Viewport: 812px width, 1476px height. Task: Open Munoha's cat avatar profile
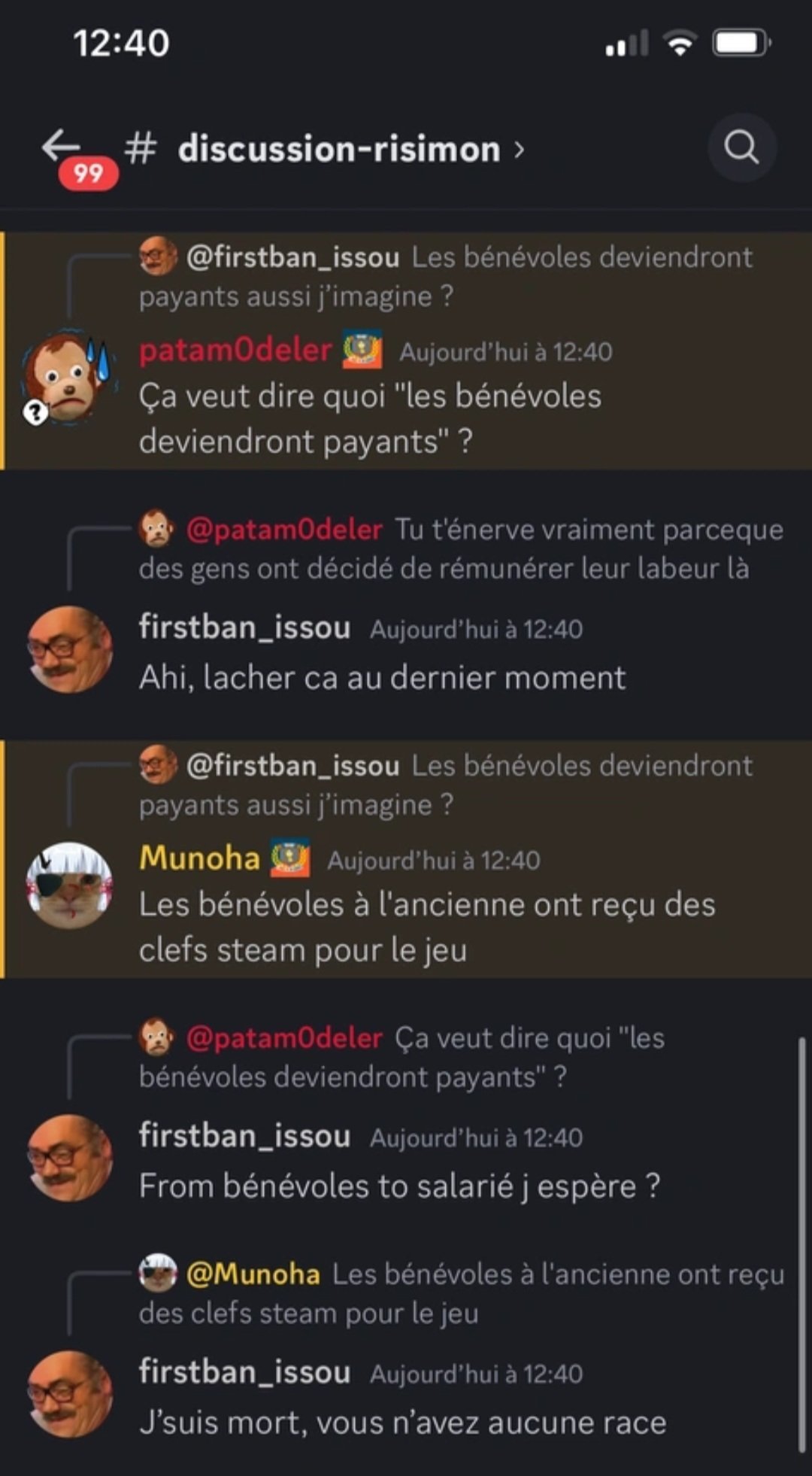click(x=69, y=885)
